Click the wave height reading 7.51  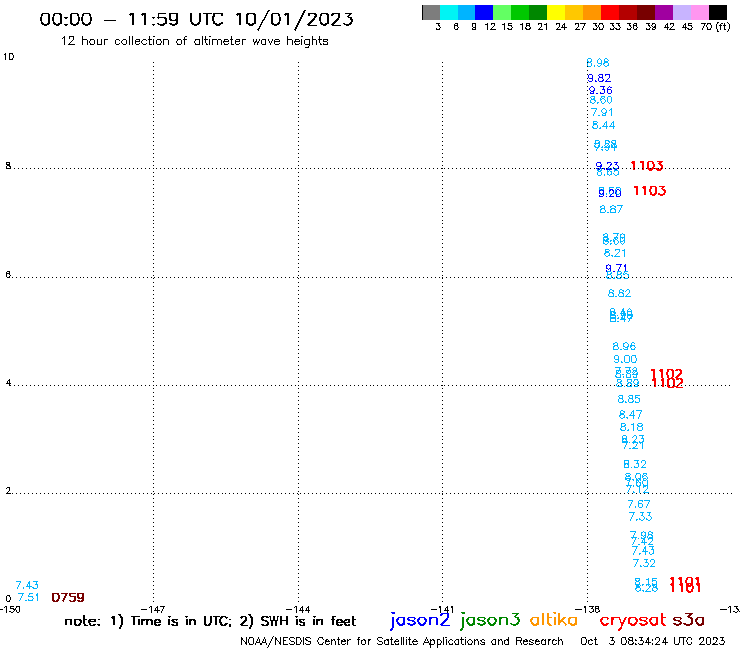pos(28,598)
